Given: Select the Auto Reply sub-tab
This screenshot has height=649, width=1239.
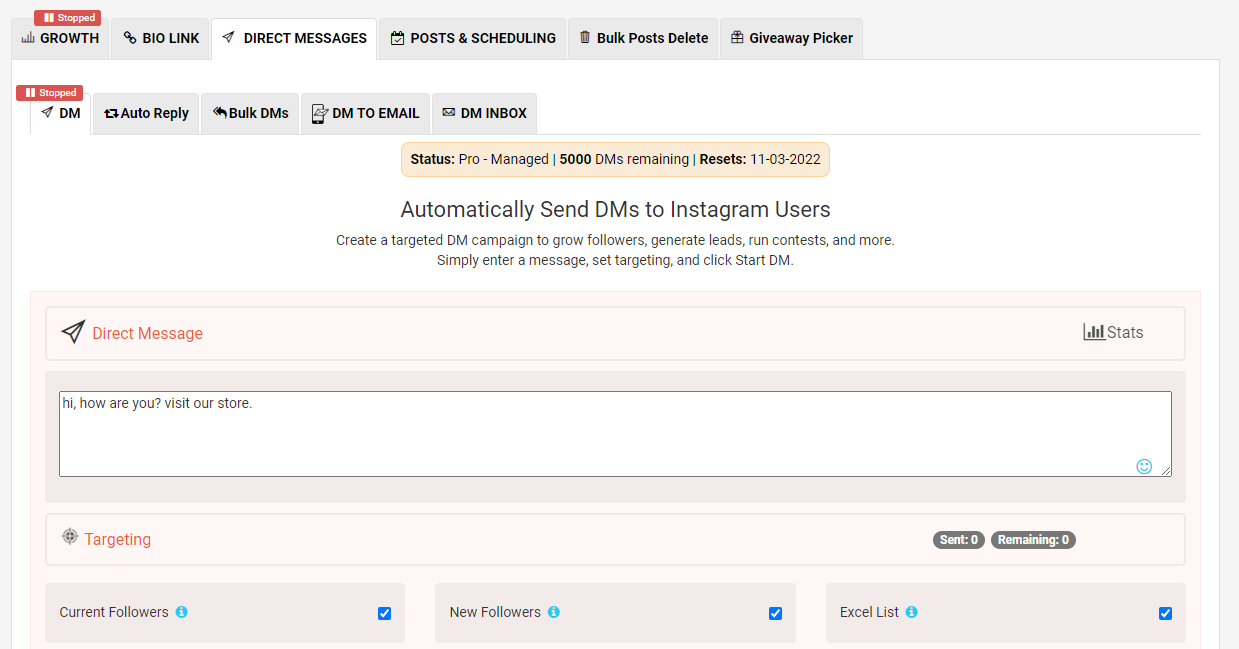Looking at the screenshot, I should click(x=146, y=113).
